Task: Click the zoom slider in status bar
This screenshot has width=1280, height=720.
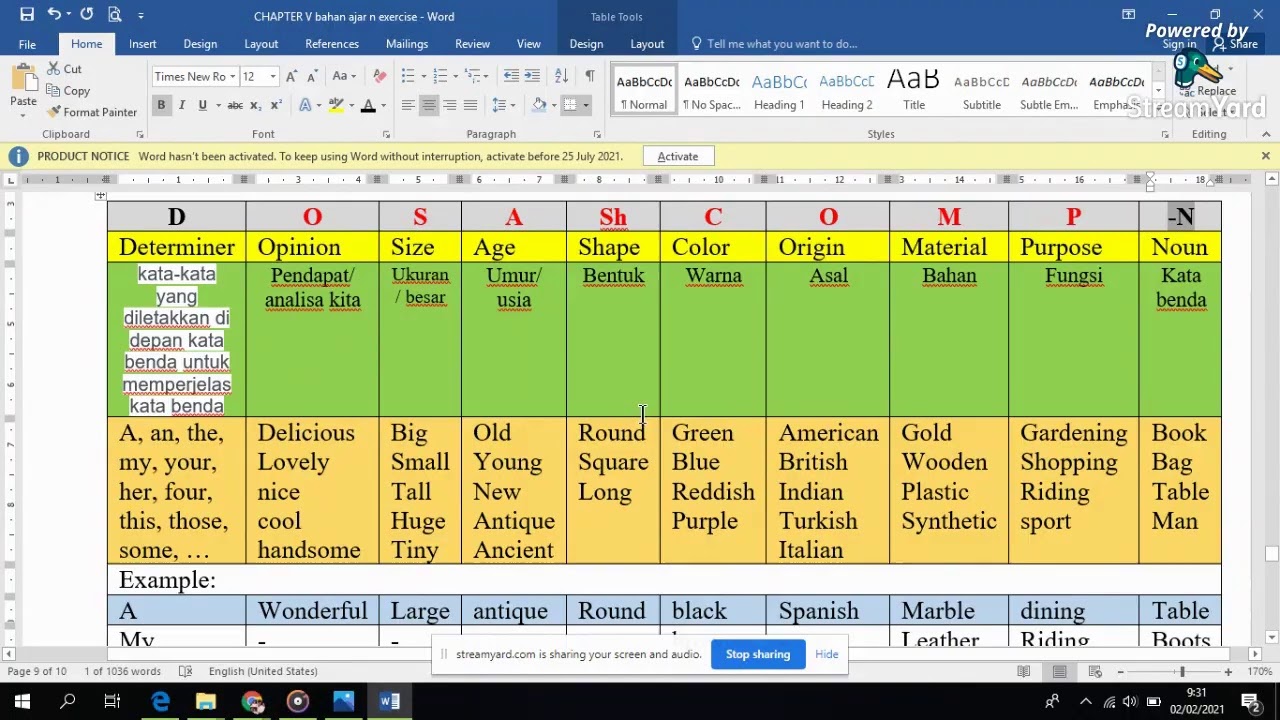Action: [1181, 672]
